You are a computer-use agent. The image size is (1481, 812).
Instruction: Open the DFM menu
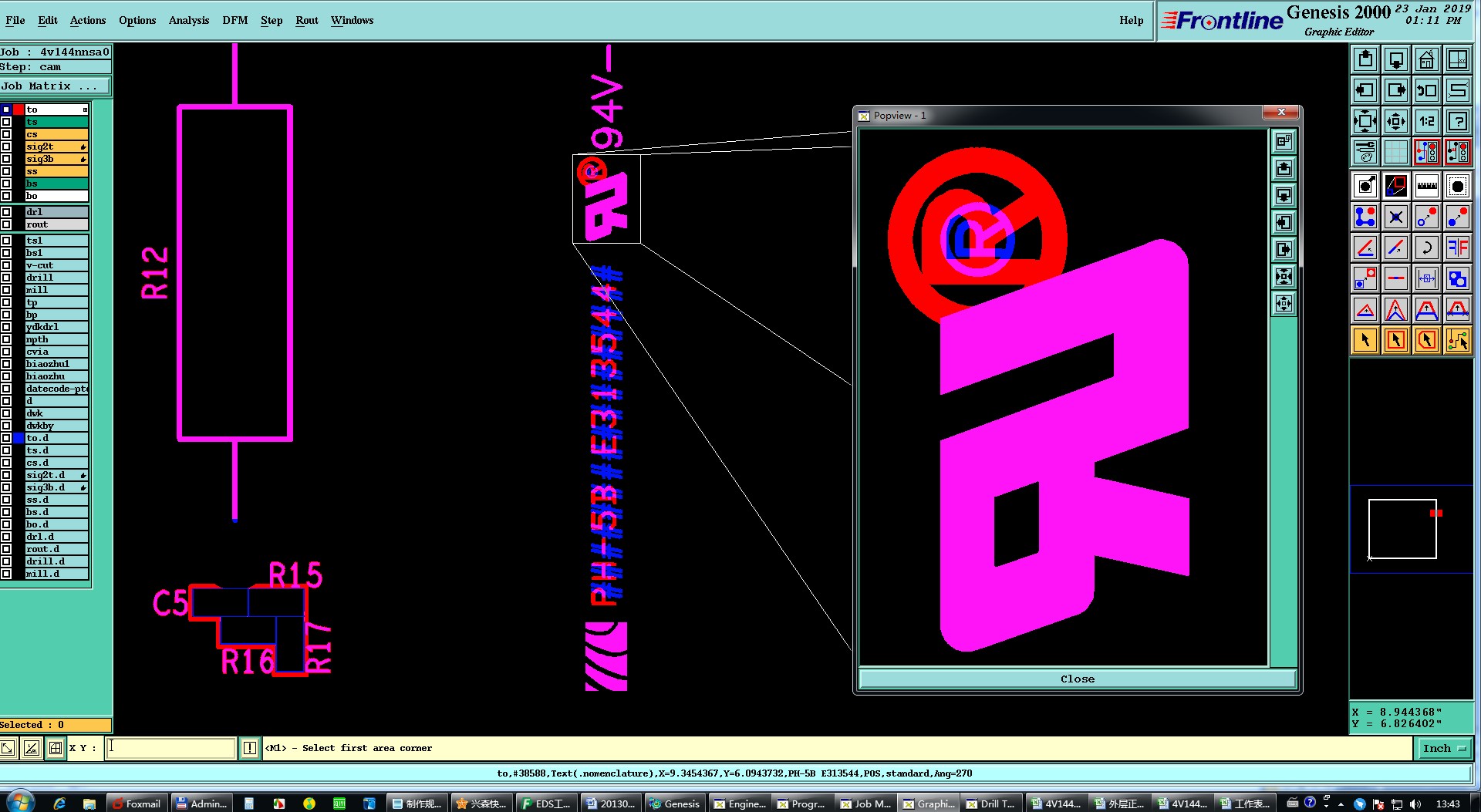[235, 20]
